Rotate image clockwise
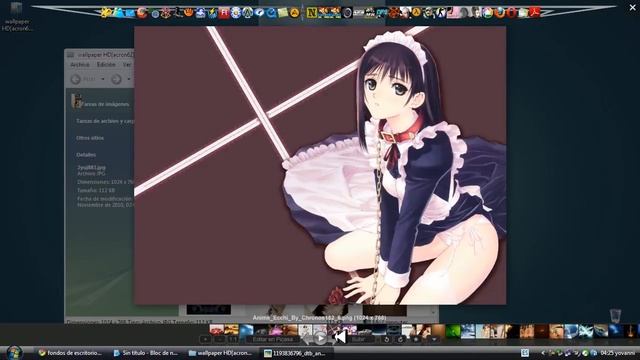 point(400,339)
